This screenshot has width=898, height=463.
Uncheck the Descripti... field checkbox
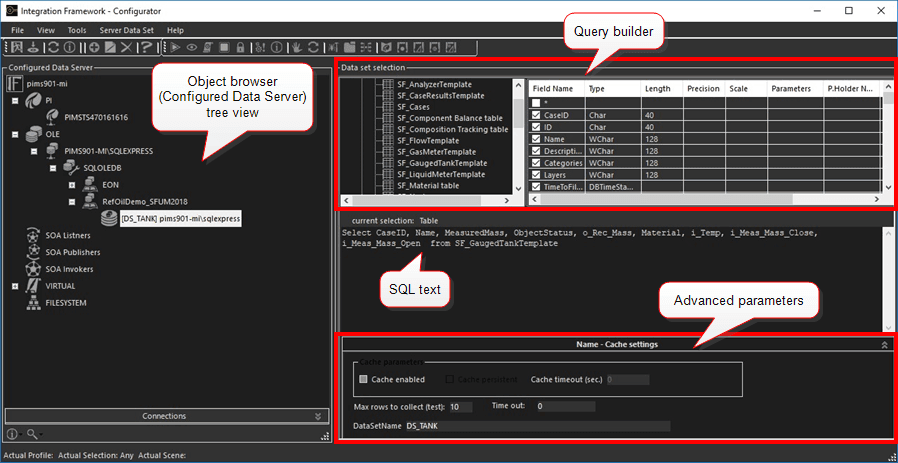536,151
